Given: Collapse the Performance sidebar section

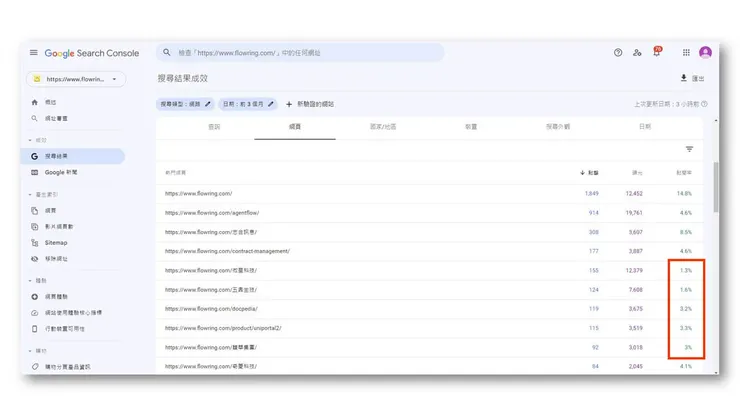Looking at the screenshot, I should [x=30, y=140].
